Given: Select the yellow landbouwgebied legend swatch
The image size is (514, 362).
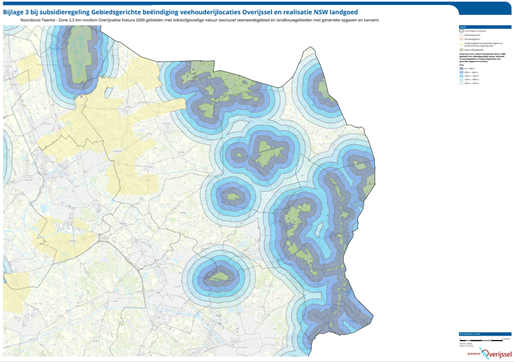Looking at the screenshot, I should click(461, 45).
